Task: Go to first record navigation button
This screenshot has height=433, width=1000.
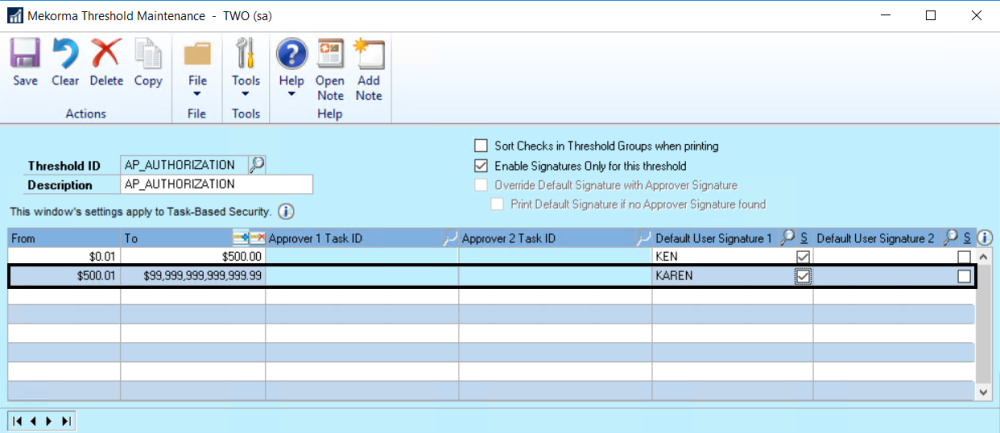Action: (18, 422)
